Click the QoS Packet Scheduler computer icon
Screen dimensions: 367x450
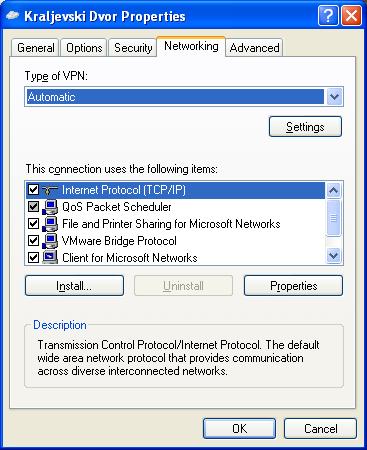point(50,207)
